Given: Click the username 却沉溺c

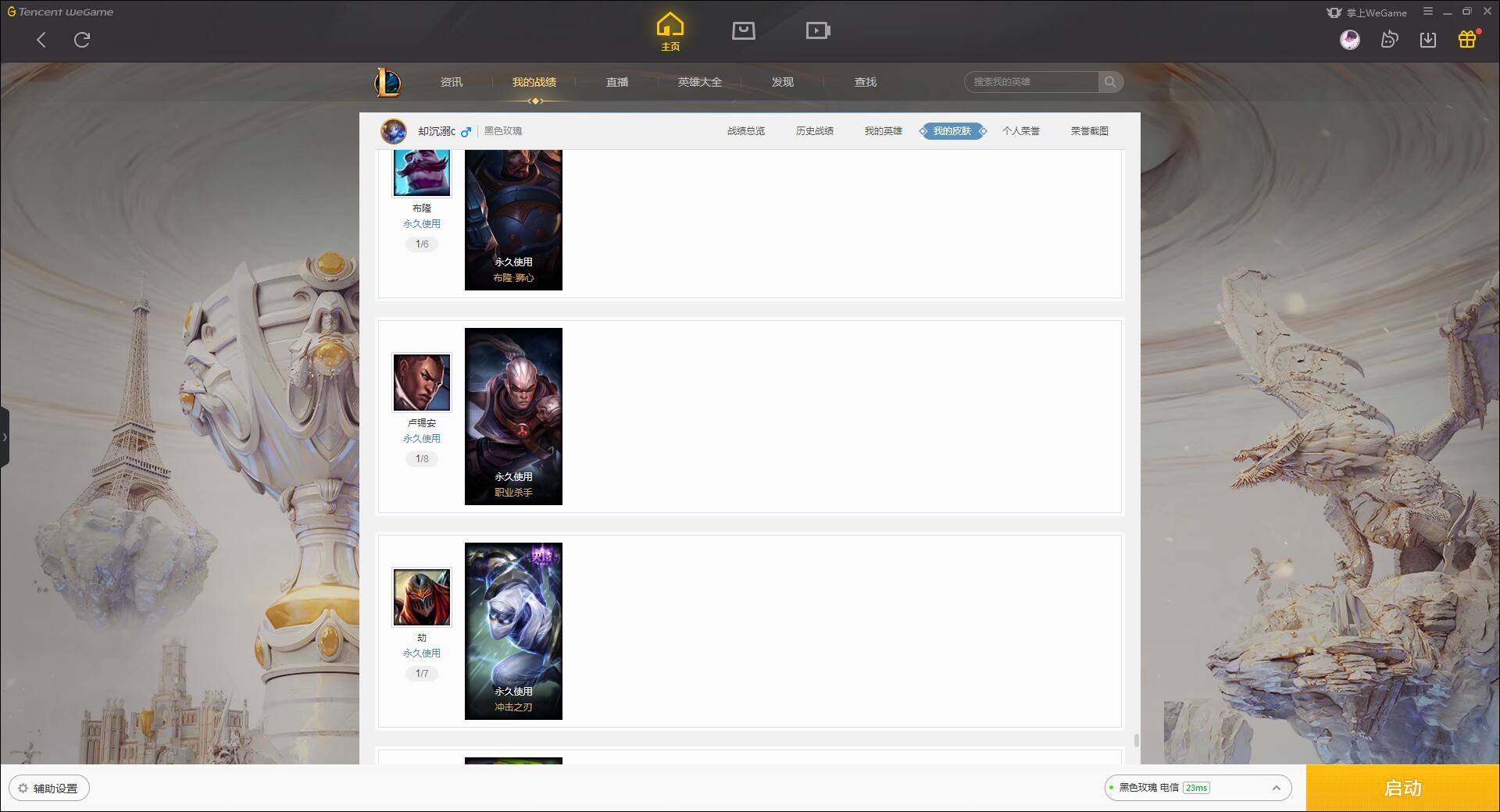Looking at the screenshot, I should click(x=437, y=131).
